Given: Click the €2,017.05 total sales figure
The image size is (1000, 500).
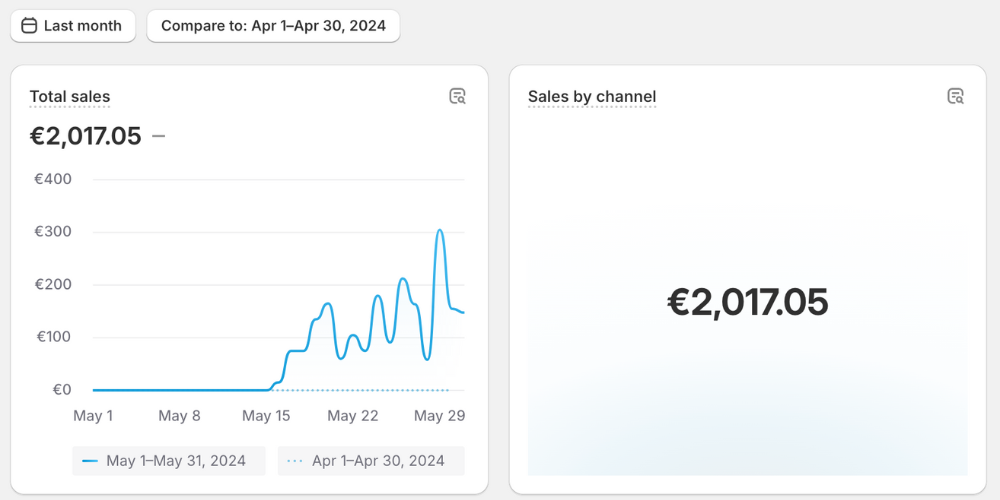Looking at the screenshot, I should coord(85,136).
